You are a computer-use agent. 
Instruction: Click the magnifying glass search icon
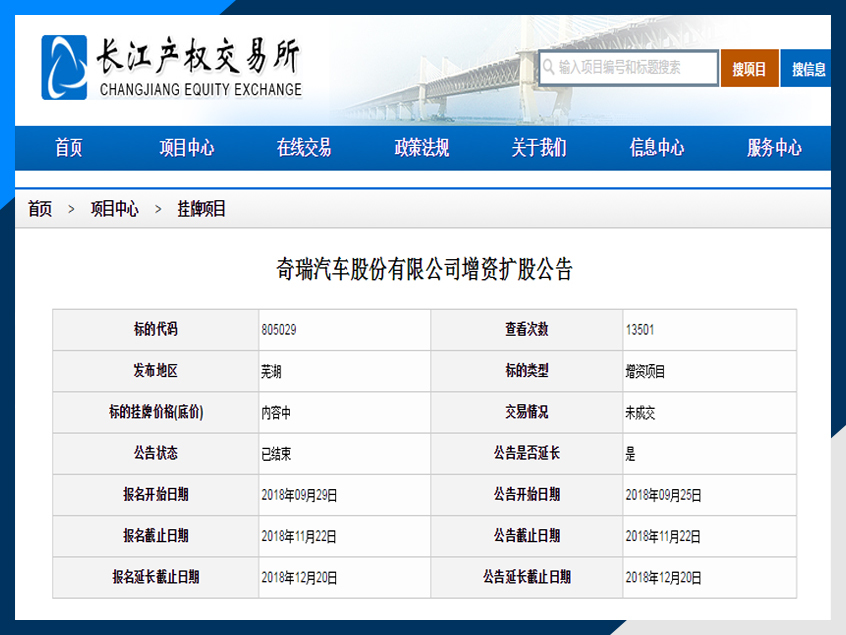548,68
